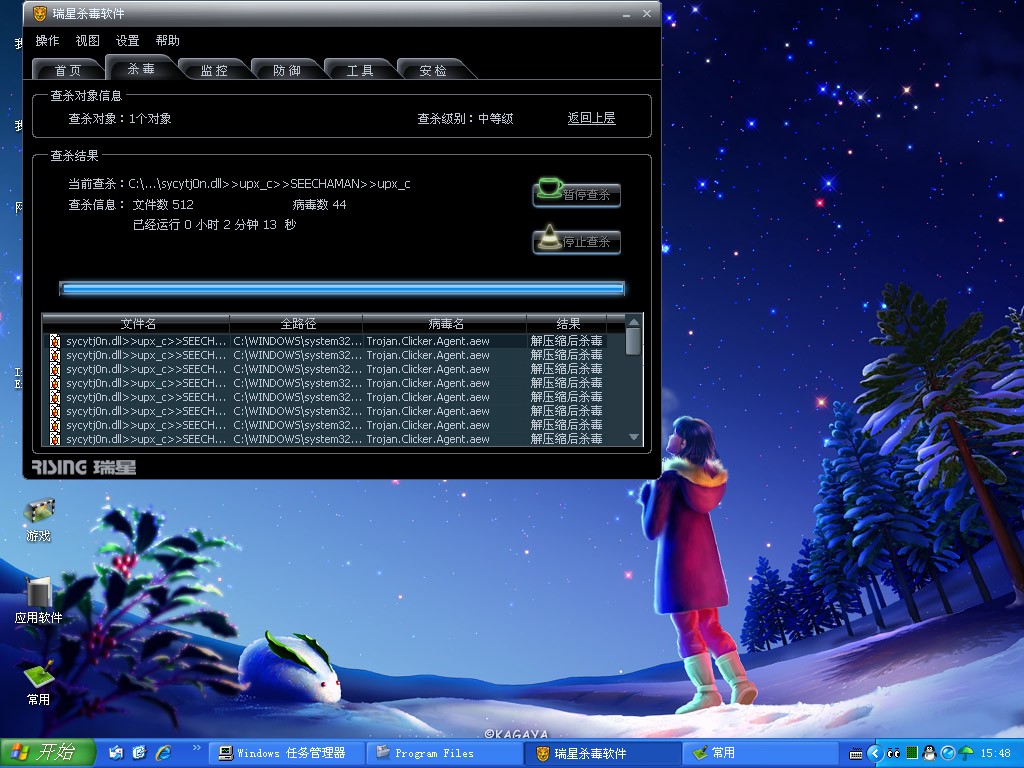This screenshot has height=768, width=1024.
Task: Open the 设置 menu
Action: [127, 41]
